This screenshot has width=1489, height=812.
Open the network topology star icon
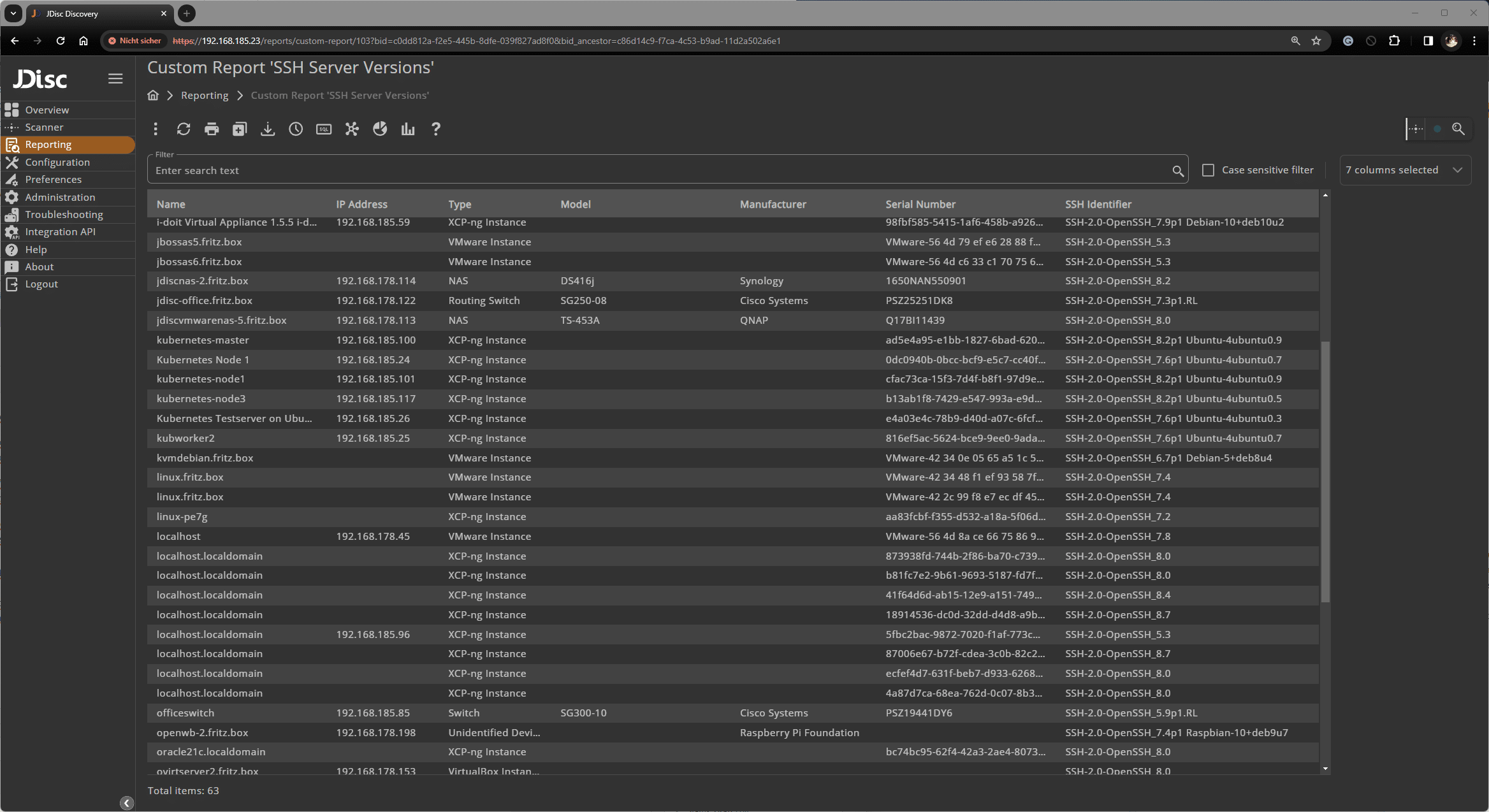click(x=352, y=129)
